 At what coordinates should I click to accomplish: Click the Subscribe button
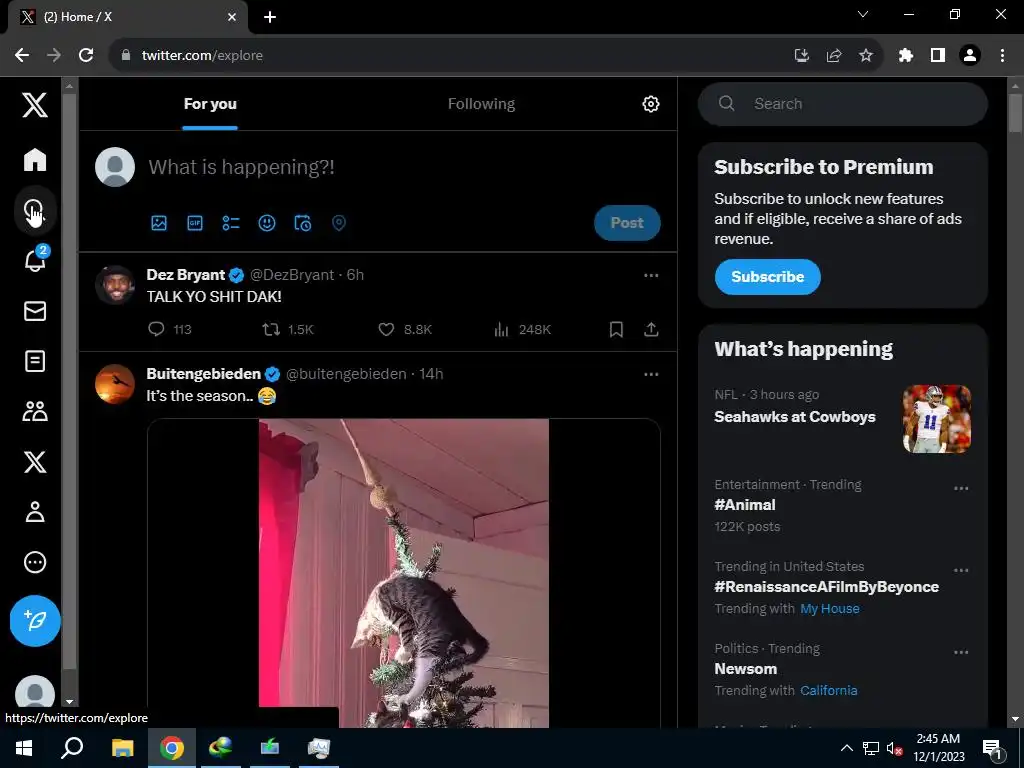click(x=767, y=277)
